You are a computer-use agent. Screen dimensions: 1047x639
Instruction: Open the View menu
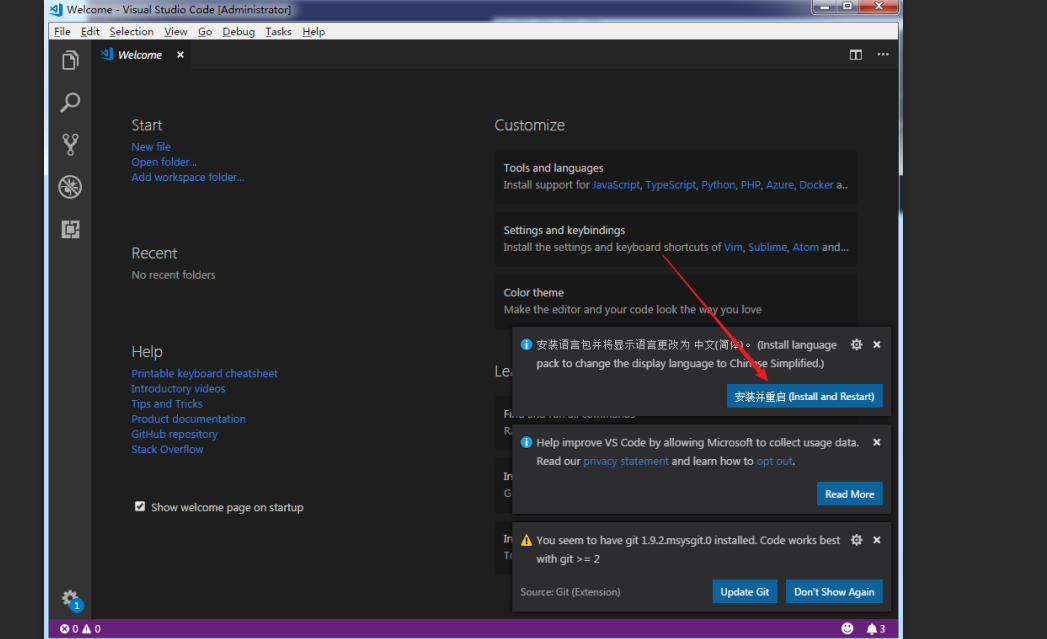coord(176,31)
